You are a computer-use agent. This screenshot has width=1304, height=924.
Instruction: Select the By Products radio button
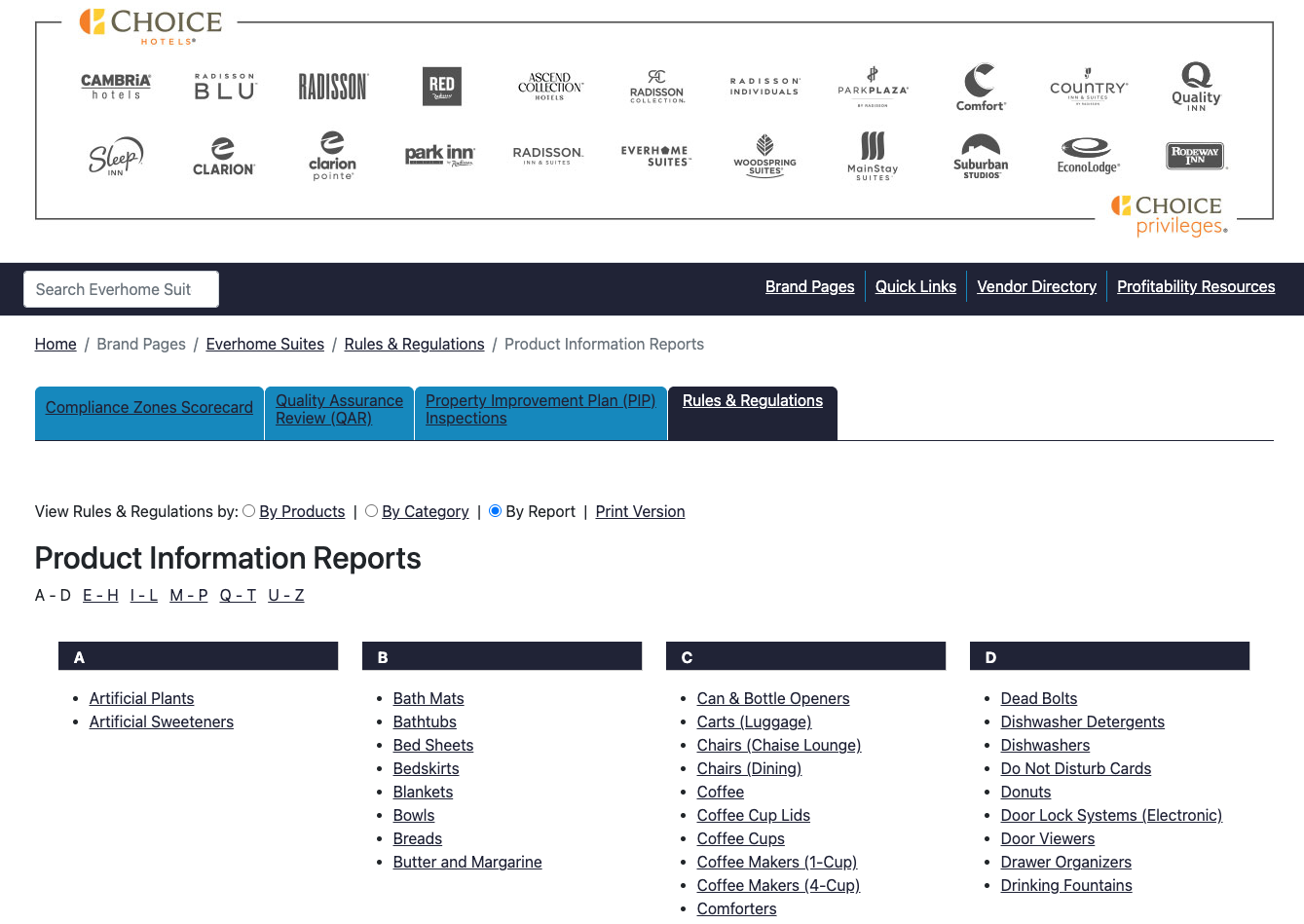tap(249, 511)
